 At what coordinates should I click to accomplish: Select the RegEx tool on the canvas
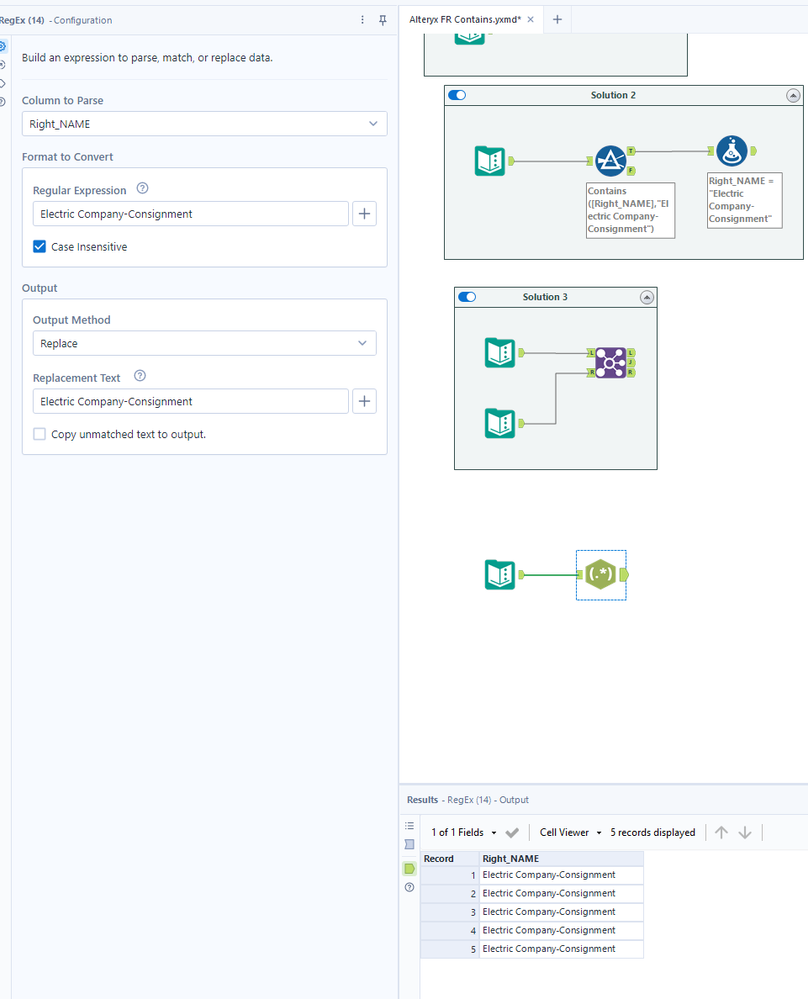600,575
